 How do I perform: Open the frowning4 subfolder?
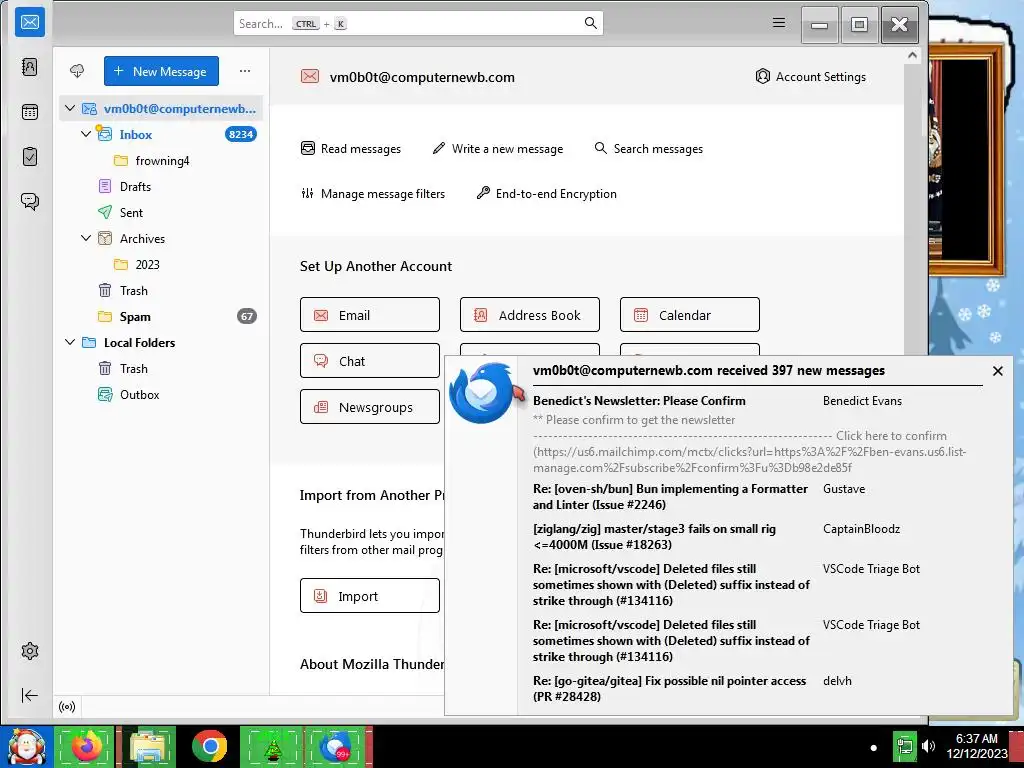[x=161, y=161]
